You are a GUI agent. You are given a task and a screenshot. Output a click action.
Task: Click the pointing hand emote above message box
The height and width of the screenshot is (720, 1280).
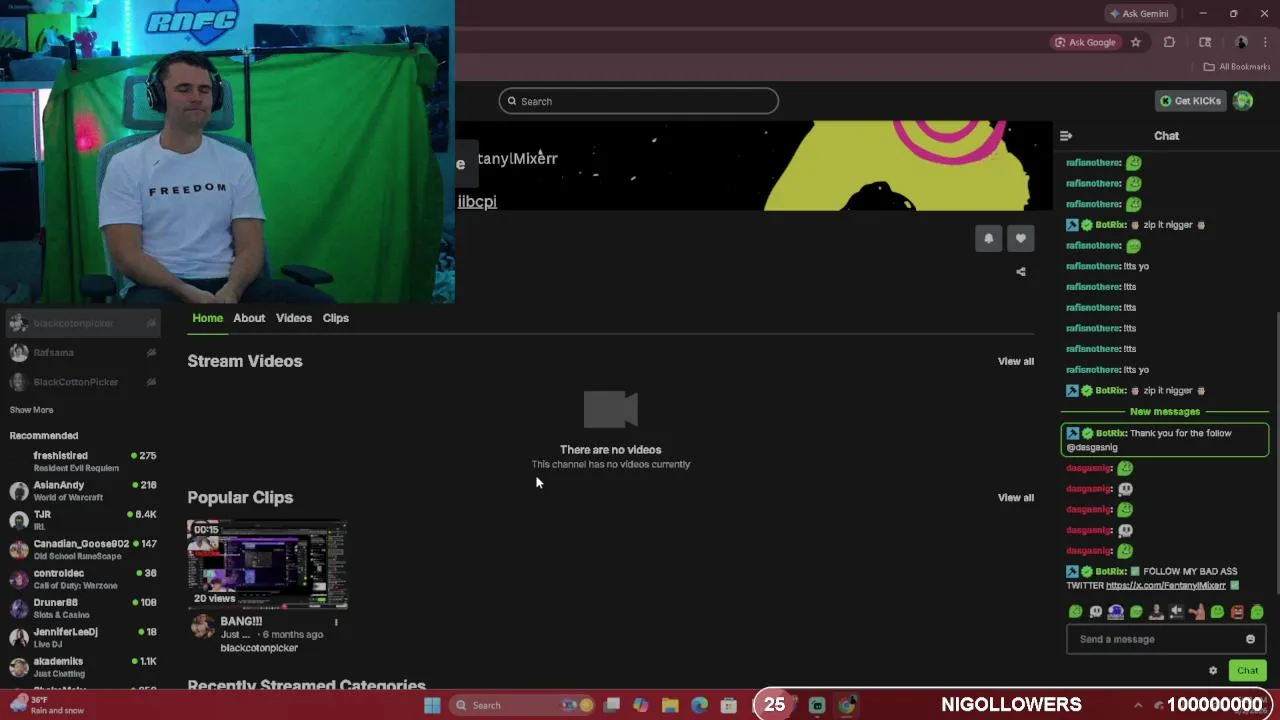1196,612
